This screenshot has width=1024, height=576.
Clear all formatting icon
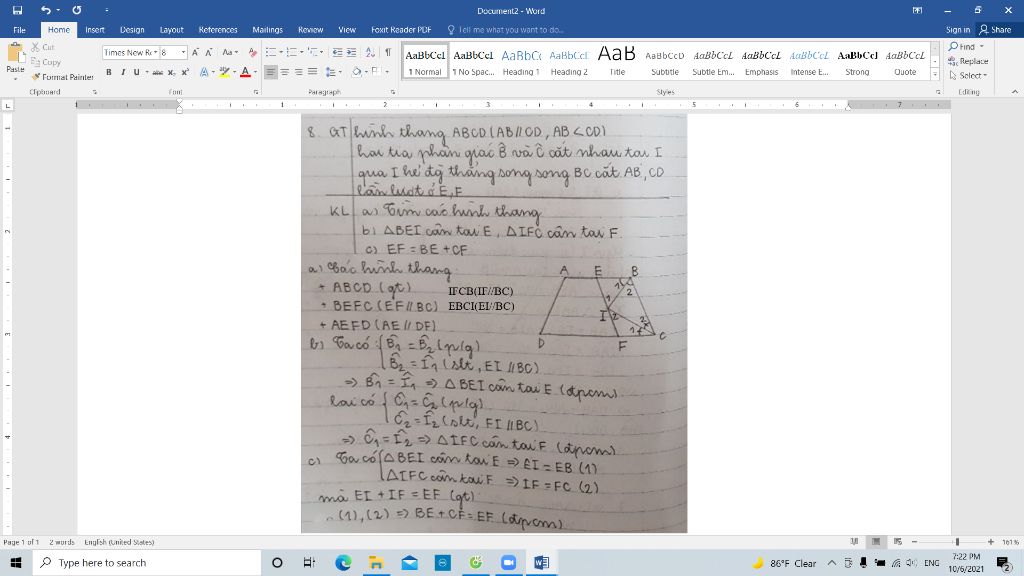pyautogui.click(x=253, y=52)
